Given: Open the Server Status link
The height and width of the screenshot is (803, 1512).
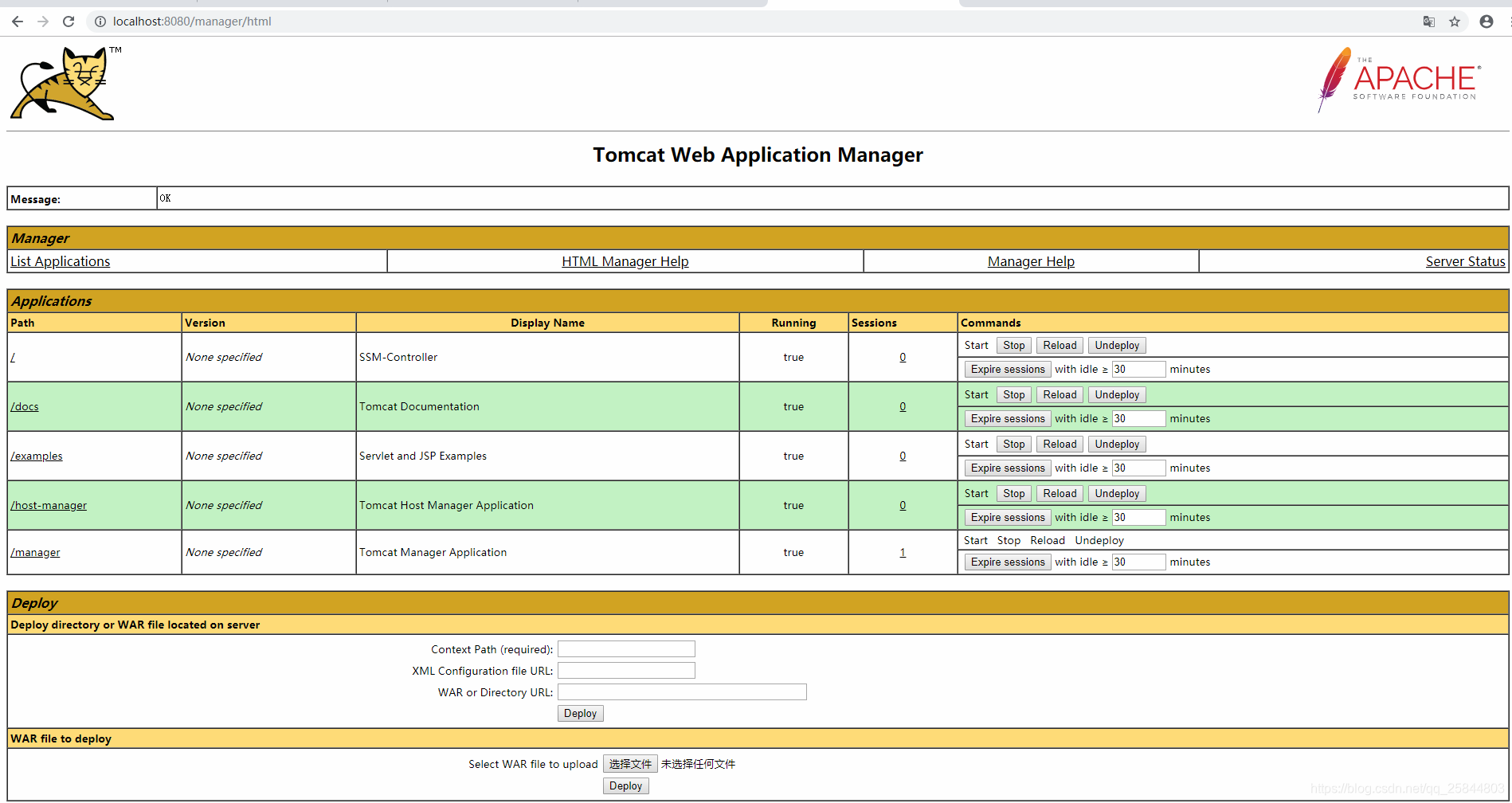Looking at the screenshot, I should pos(1465,261).
